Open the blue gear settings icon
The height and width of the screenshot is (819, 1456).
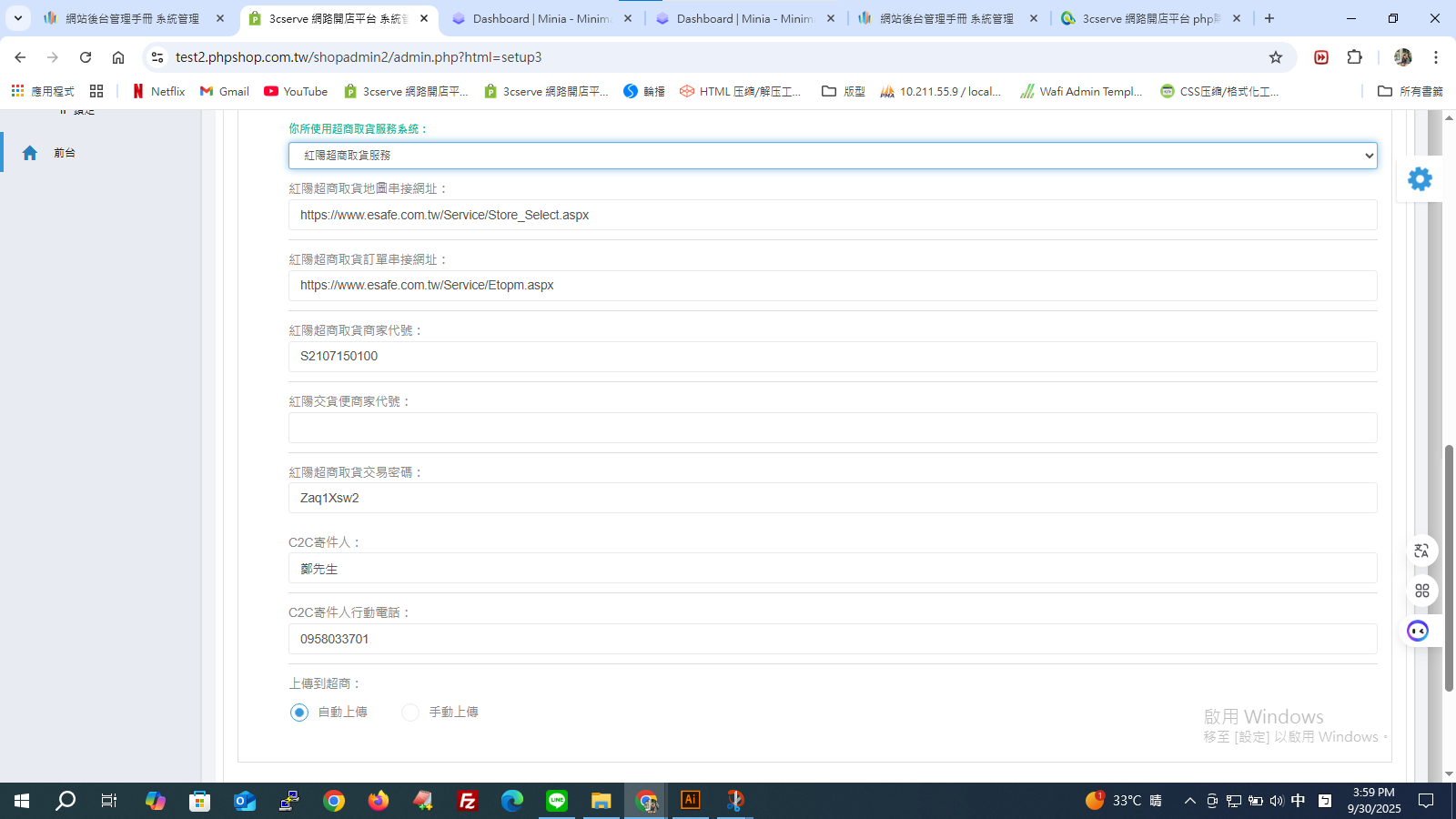pos(1420,179)
